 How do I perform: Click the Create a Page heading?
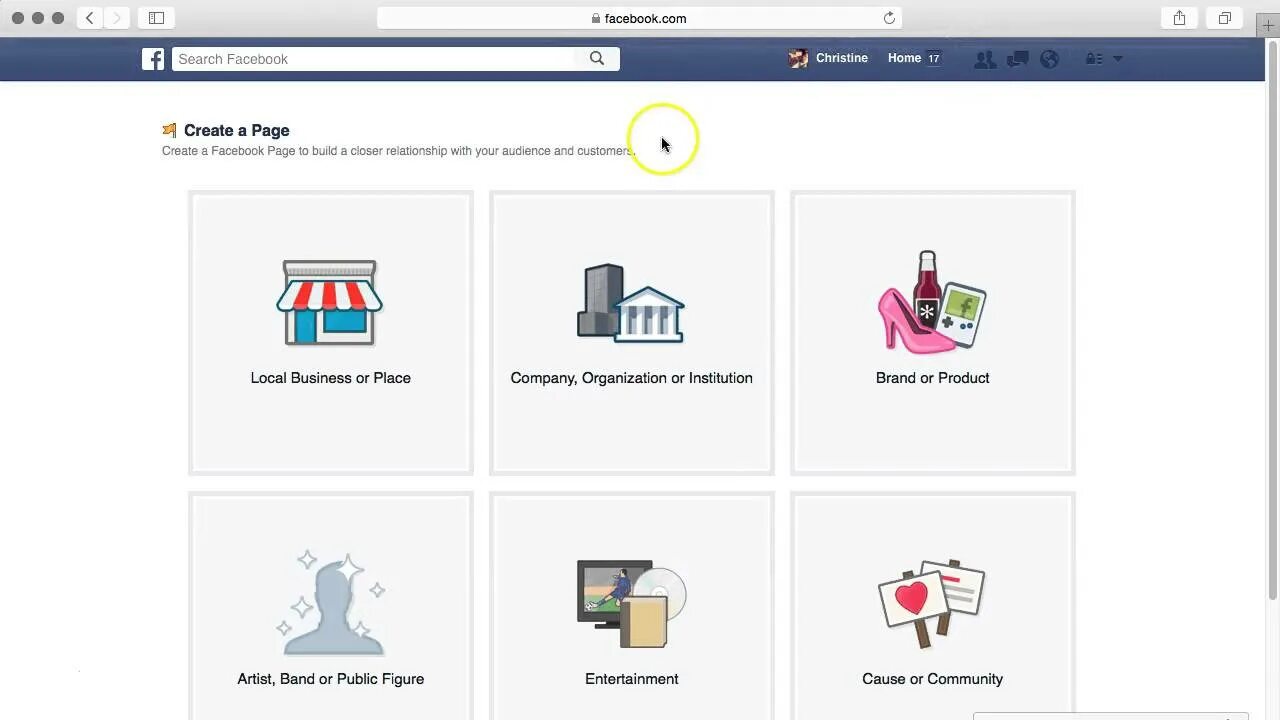pos(237,130)
